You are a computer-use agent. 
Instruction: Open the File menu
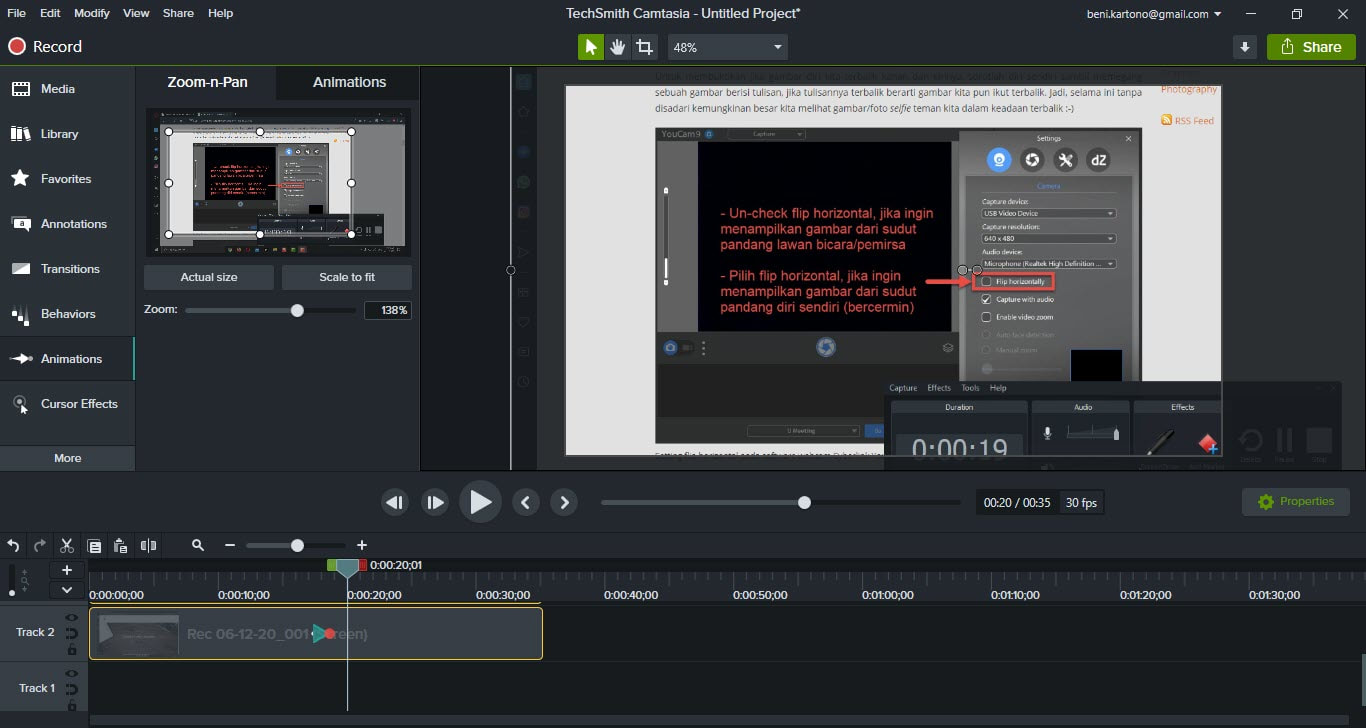17,13
